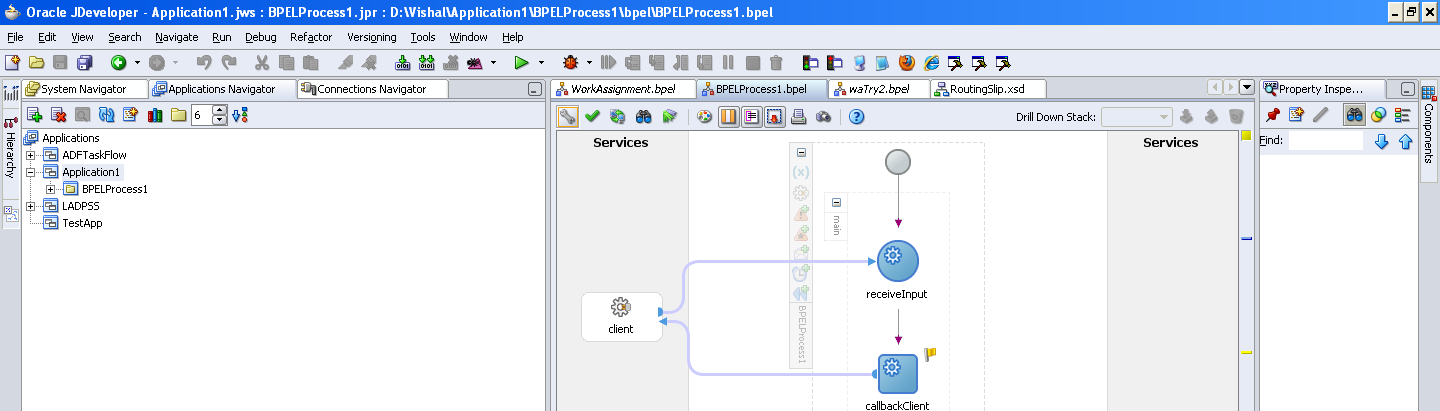Click the Open folder toolbar icon
The image size is (1440, 411).
[37, 62]
